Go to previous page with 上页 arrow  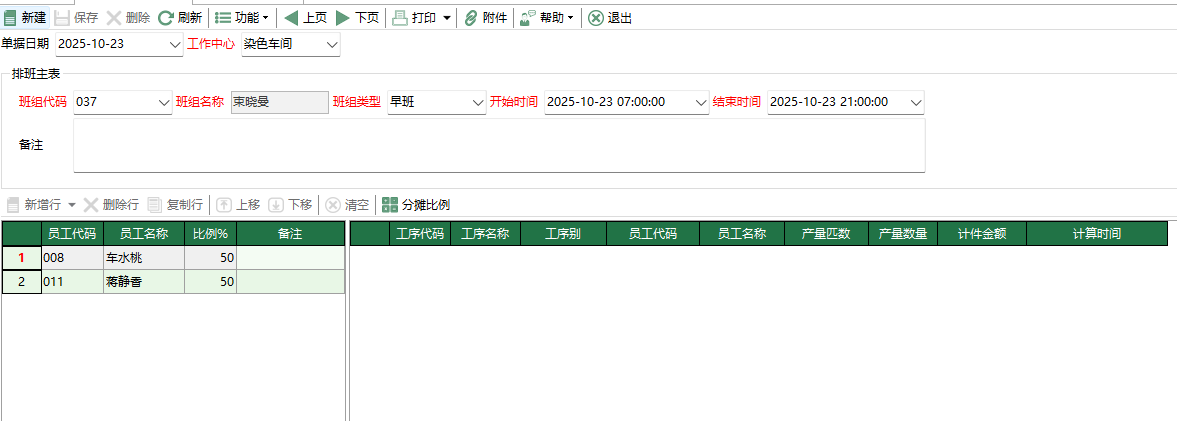[x=291, y=18]
